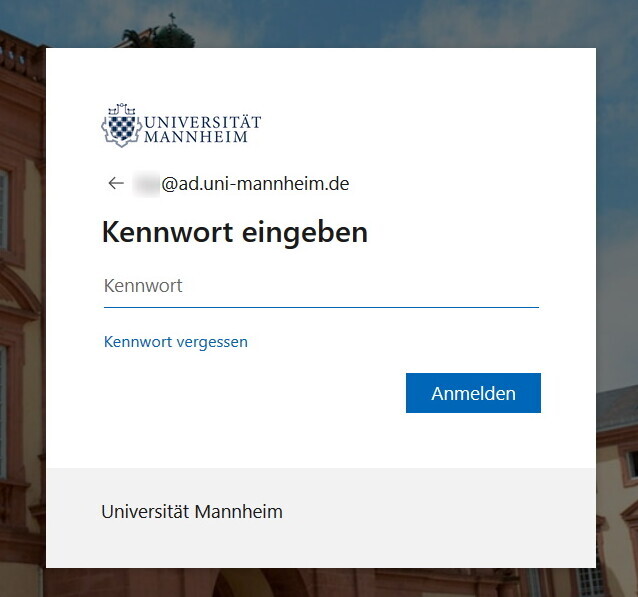The image size is (638, 597).
Task: Click the Universität Mannheim footer text
Action: 192,512
